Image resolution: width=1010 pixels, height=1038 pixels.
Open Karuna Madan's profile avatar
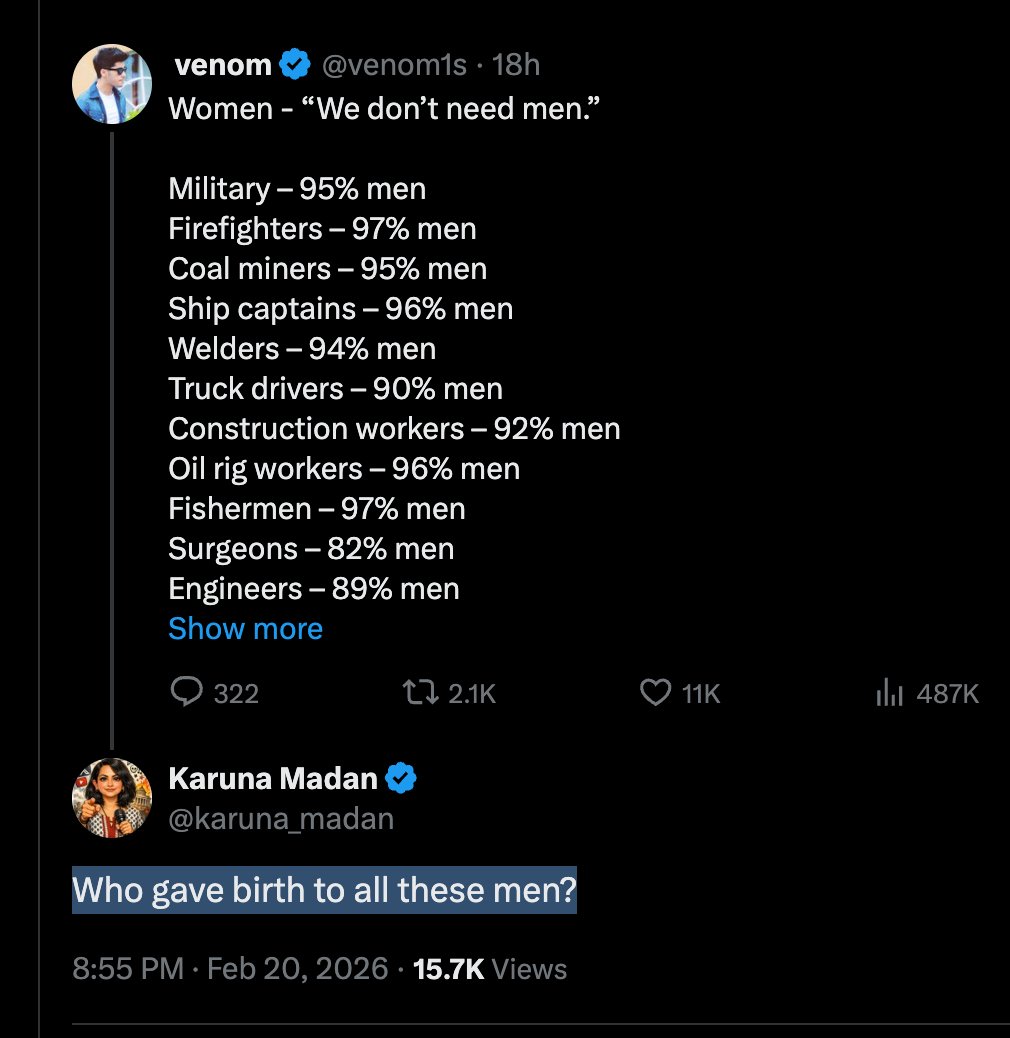[112, 798]
